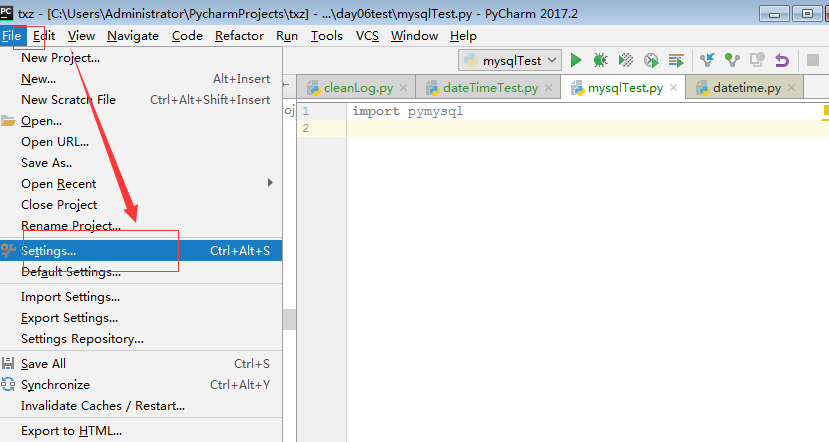Select Synchronize menu entry
829x442 pixels.
tap(141, 384)
